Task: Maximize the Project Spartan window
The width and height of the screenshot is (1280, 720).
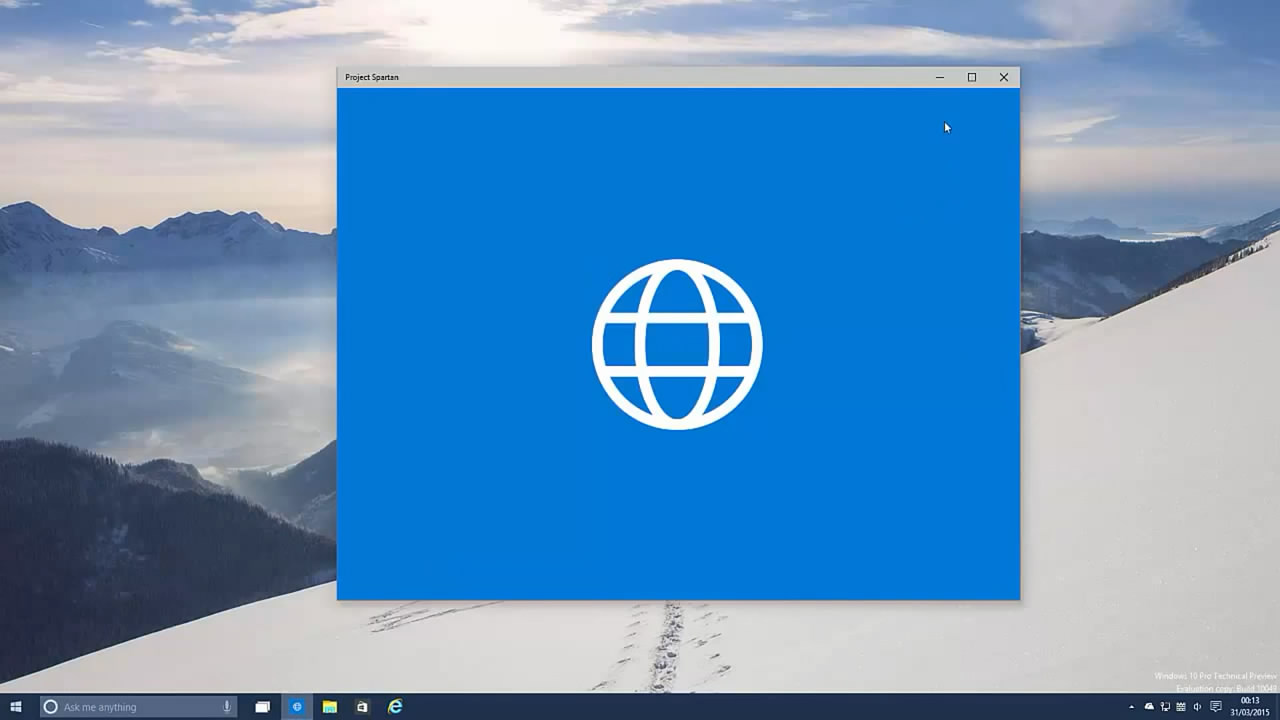Action: pos(971,77)
